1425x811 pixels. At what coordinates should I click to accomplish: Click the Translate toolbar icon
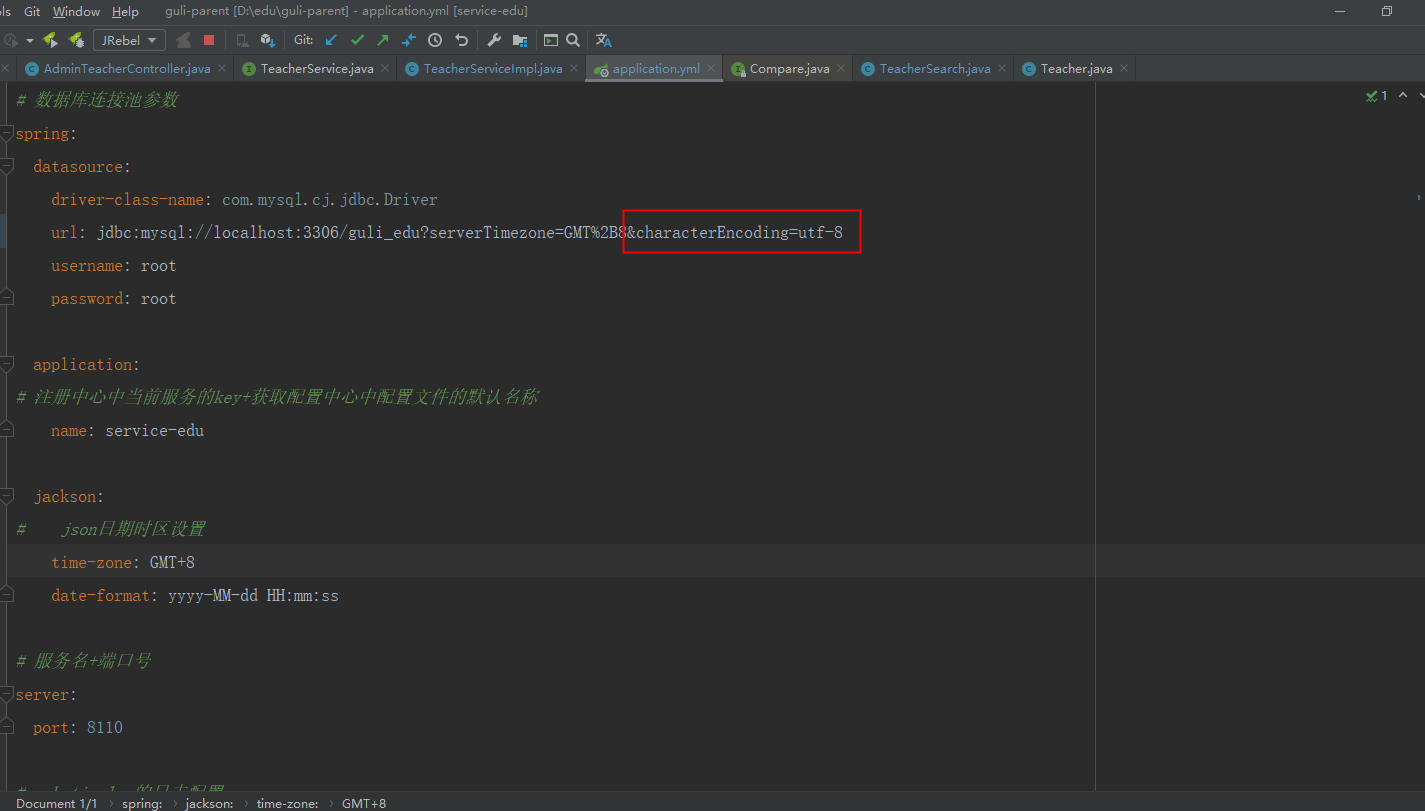603,40
